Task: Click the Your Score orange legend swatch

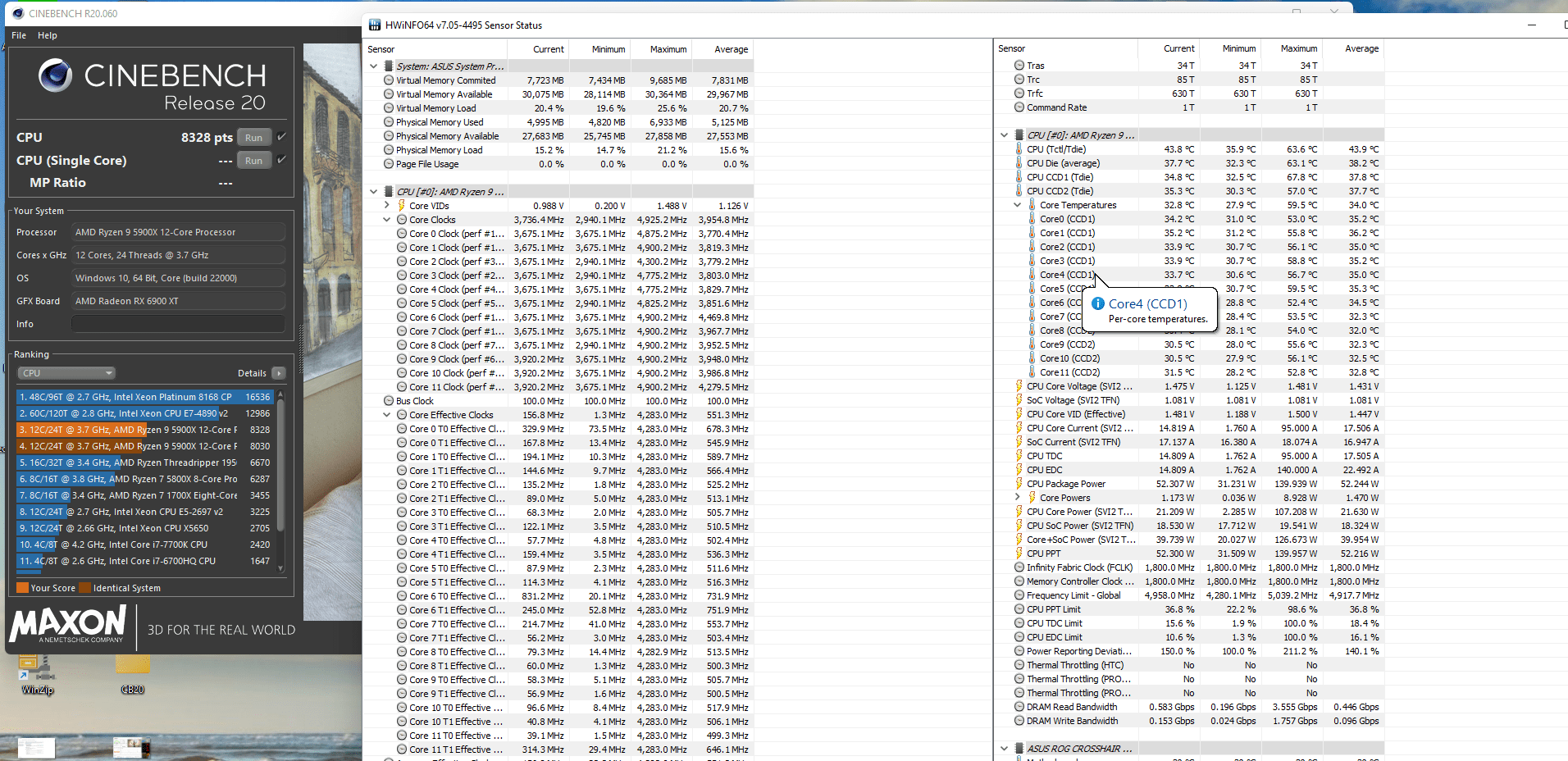Action: coord(23,588)
